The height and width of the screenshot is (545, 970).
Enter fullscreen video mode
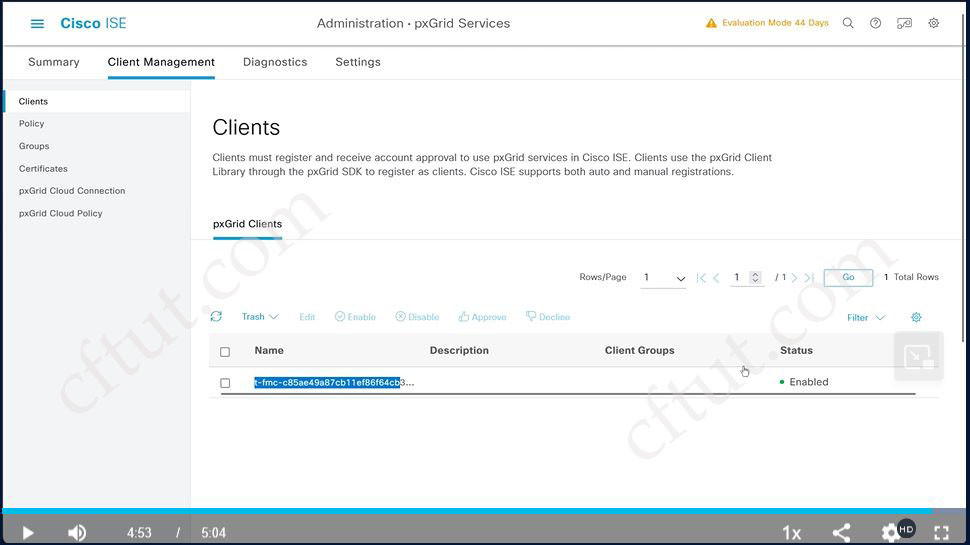coord(941,533)
